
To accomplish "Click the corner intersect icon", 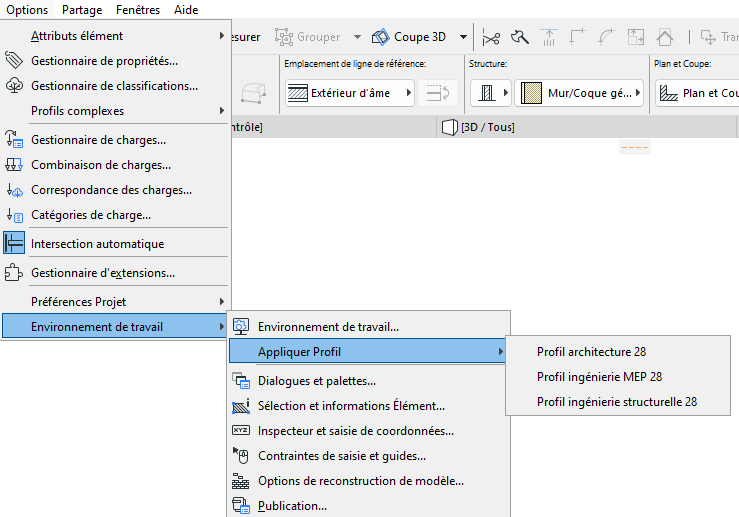I will click(577, 37).
